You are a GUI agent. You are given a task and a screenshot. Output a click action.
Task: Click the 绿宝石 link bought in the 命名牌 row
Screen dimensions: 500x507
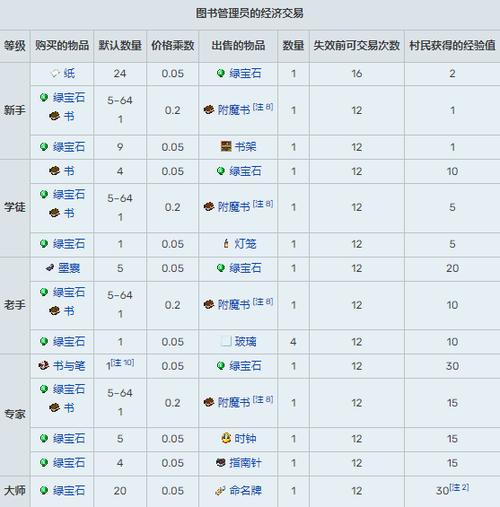point(69,490)
